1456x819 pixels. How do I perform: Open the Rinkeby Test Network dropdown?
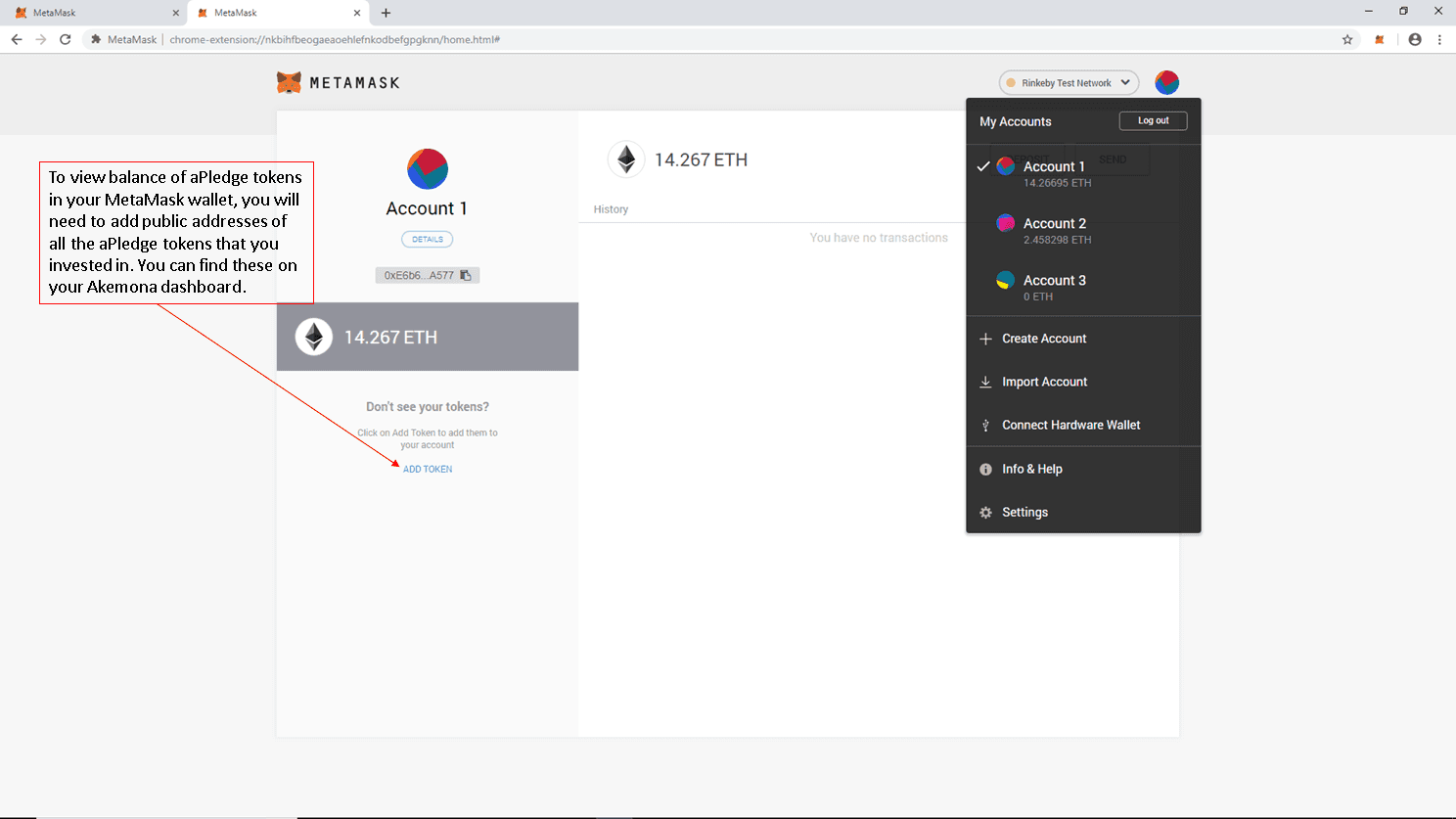pyautogui.click(x=1069, y=83)
